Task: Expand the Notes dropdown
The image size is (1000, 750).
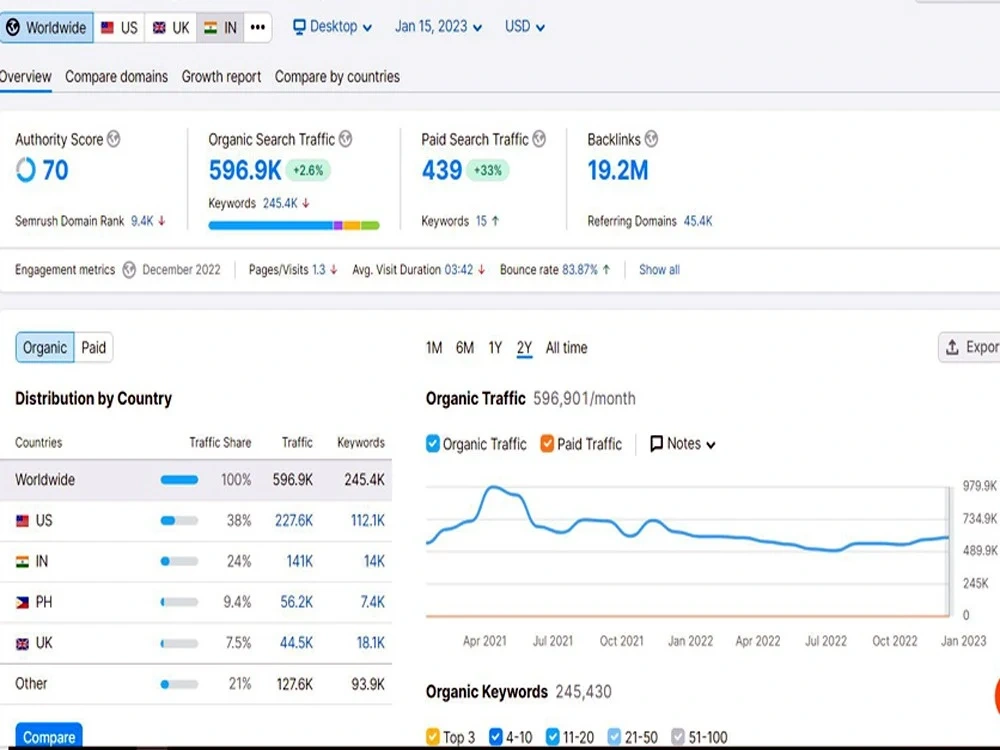Action: click(682, 443)
